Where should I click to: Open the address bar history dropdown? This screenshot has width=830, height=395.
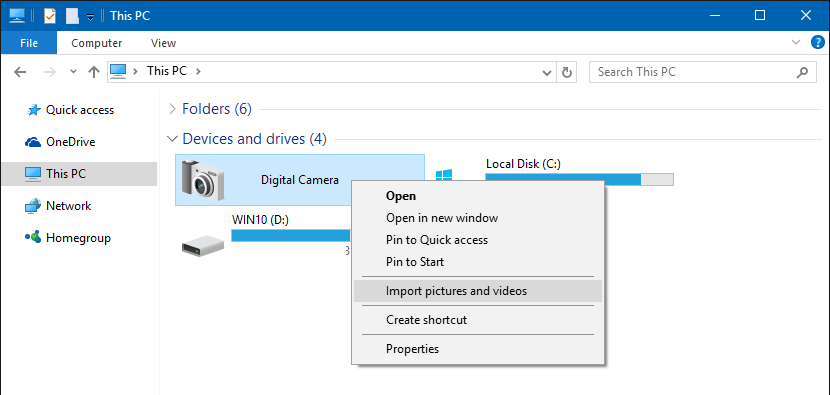(547, 73)
